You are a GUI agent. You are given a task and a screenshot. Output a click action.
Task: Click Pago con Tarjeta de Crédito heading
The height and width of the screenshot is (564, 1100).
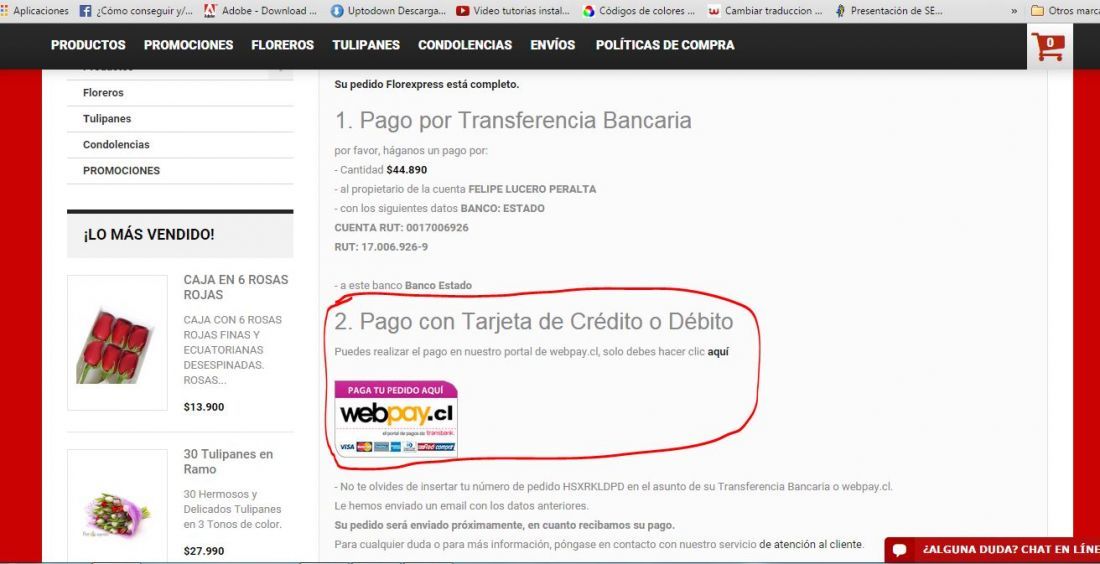pos(534,321)
